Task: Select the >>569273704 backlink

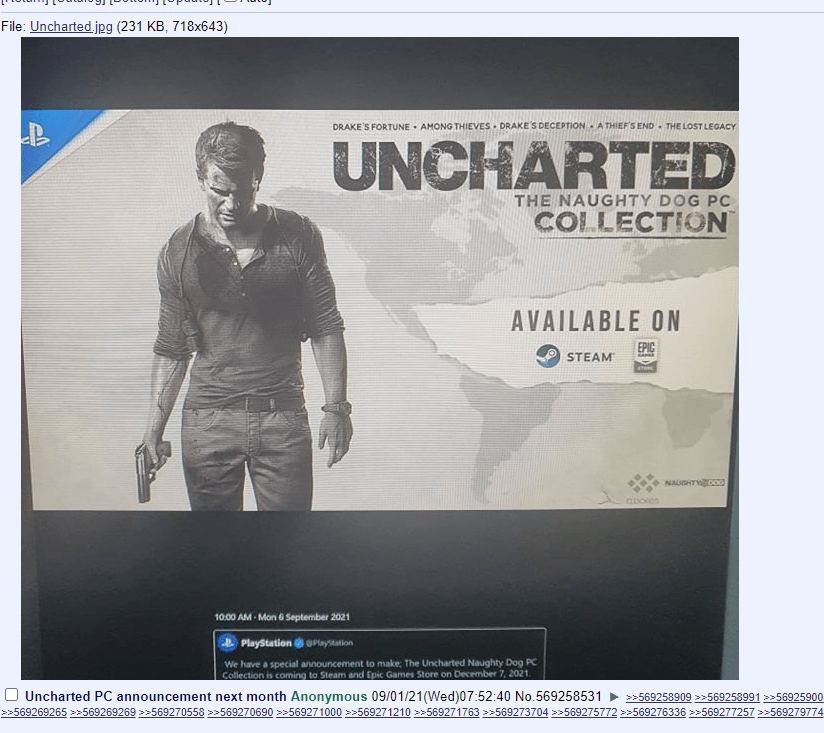Action: (515, 713)
